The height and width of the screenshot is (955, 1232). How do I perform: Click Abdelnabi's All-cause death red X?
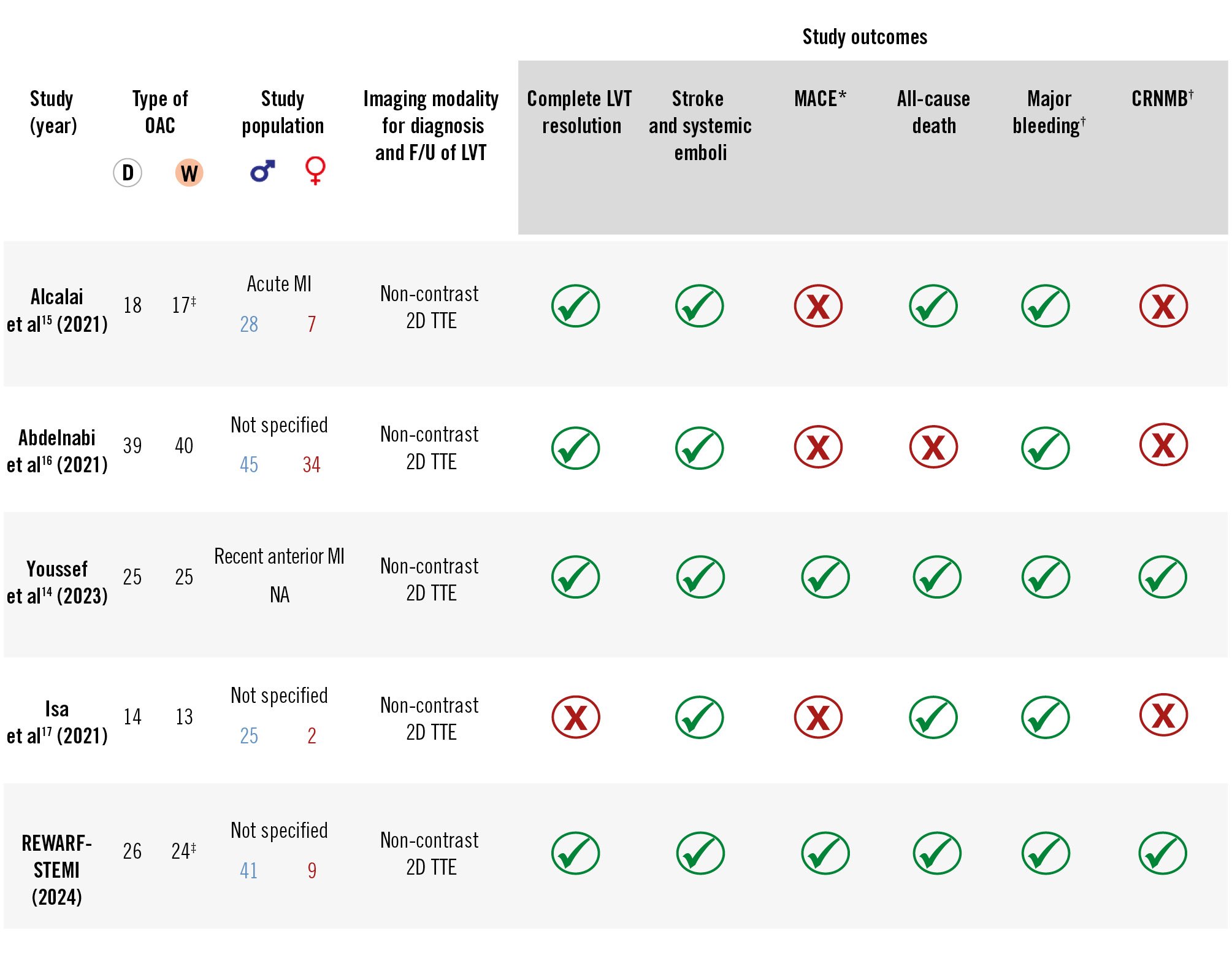tap(933, 447)
